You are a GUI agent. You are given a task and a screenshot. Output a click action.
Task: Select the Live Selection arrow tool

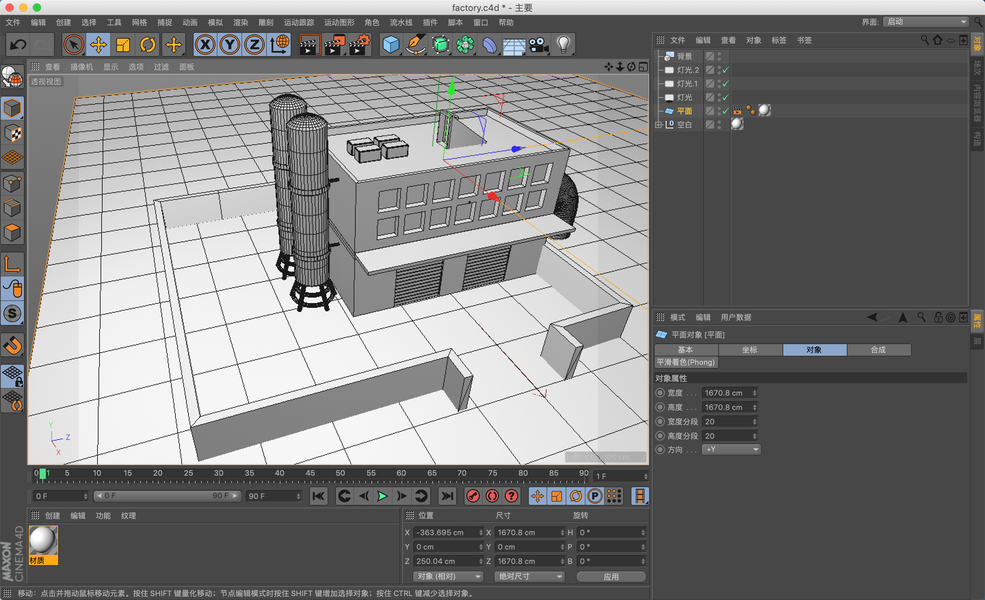[x=73, y=45]
